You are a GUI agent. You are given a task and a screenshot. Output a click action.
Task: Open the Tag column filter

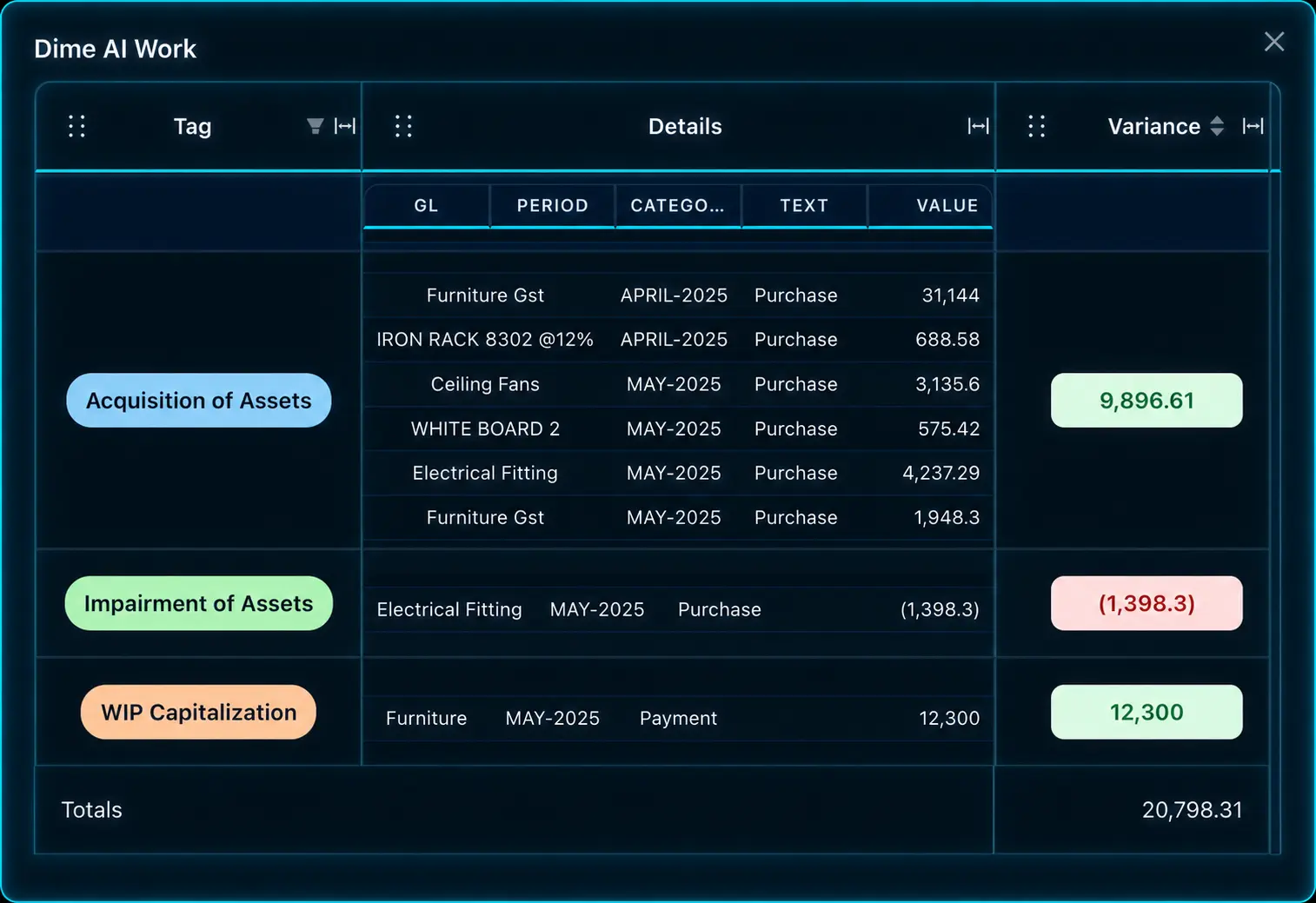(315, 126)
